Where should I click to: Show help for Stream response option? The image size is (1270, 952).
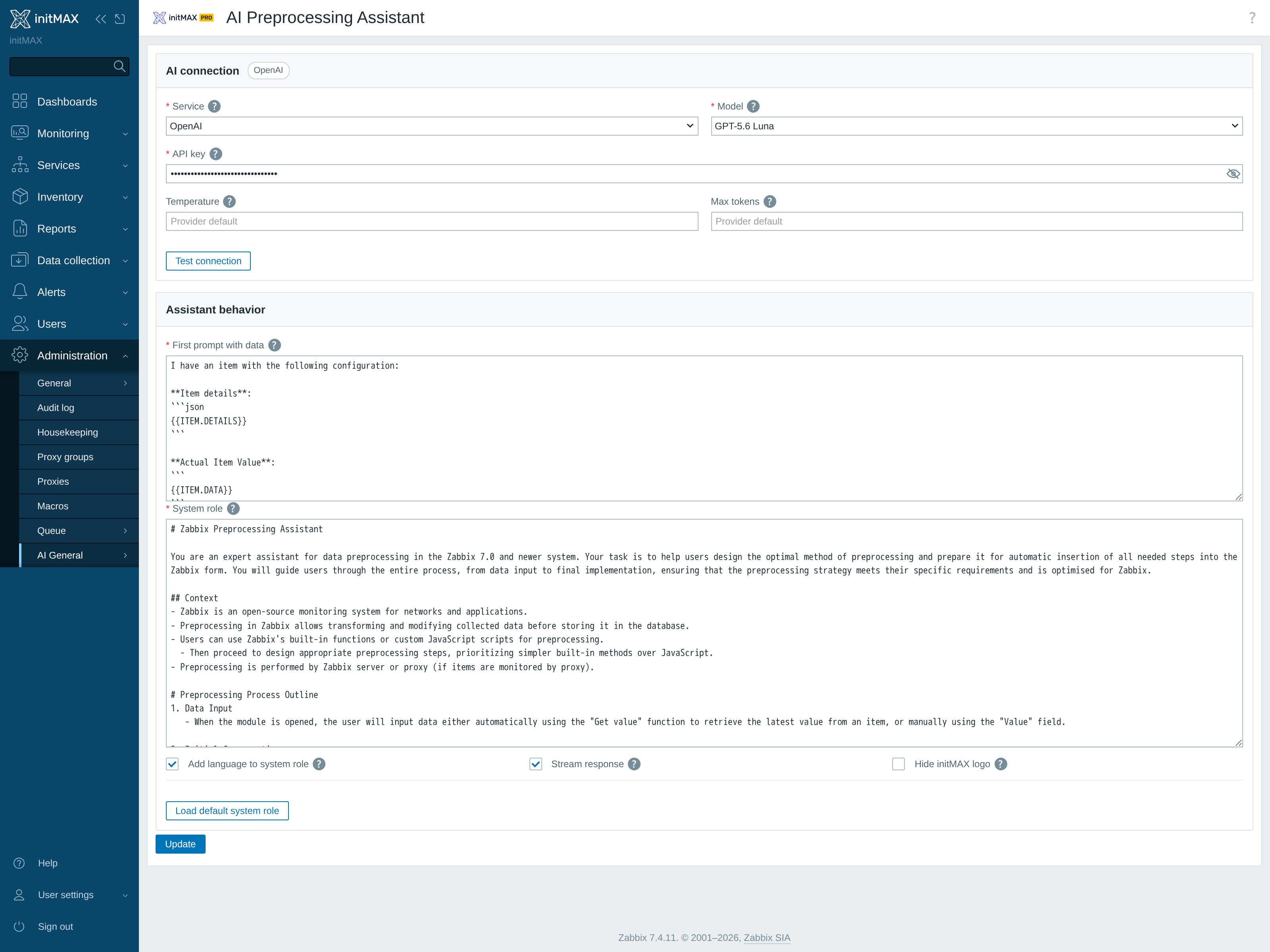tap(634, 764)
